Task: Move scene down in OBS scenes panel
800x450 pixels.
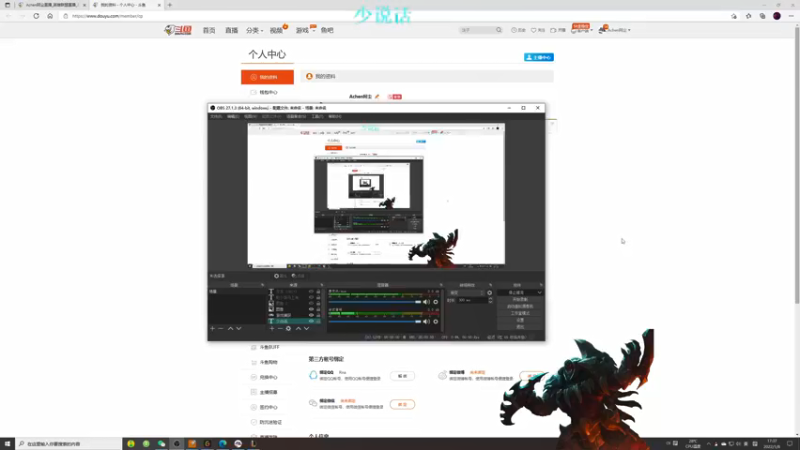Action: click(x=239, y=329)
